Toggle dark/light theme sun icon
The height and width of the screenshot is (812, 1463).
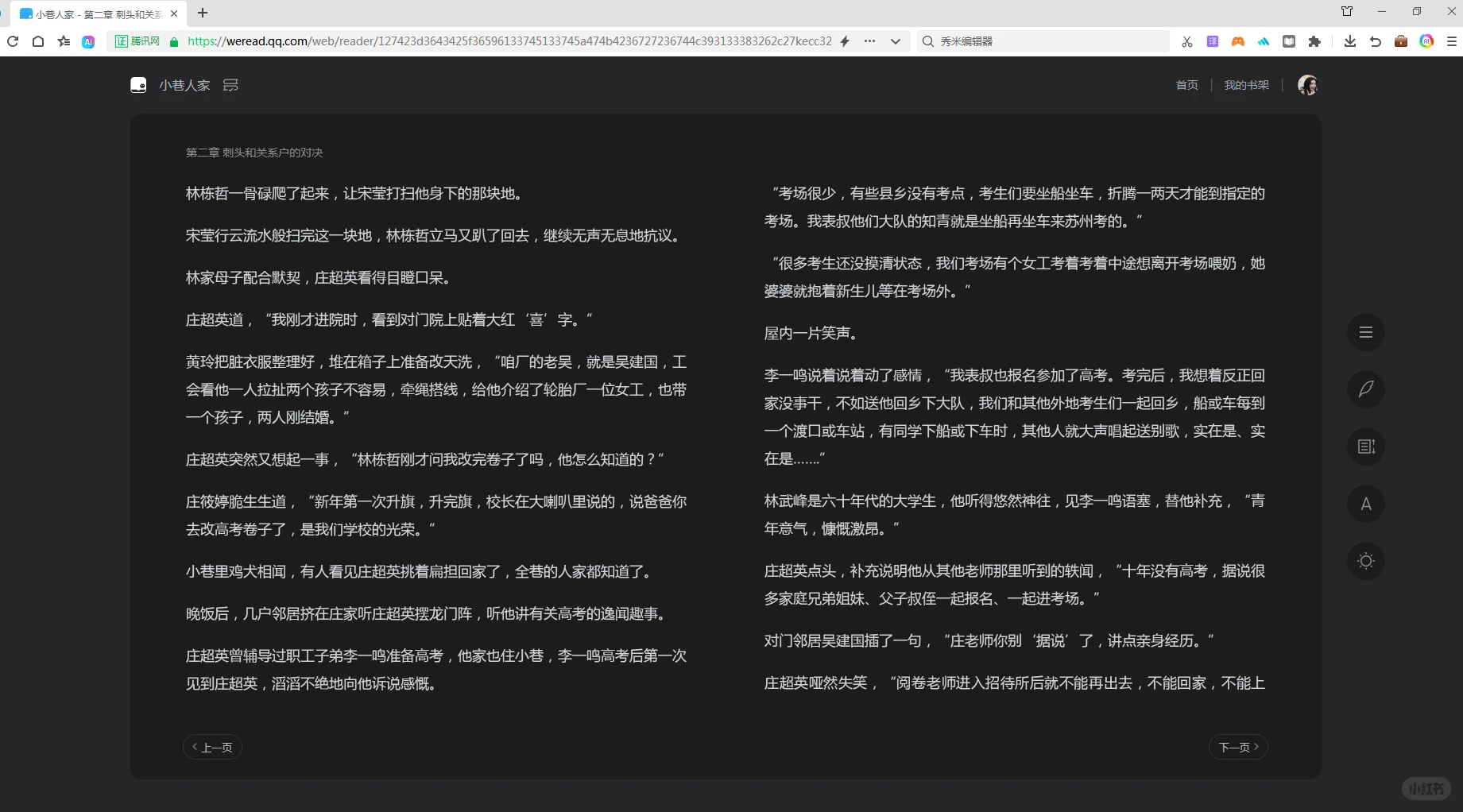(1365, 561)
